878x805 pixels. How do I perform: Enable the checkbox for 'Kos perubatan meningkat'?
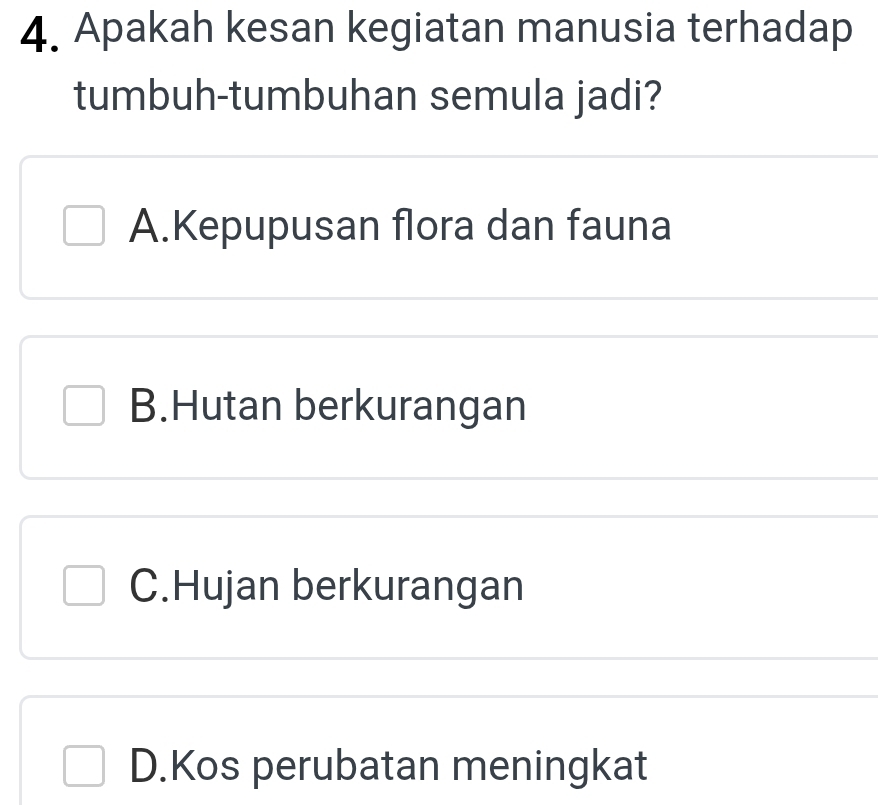pos(84,767)
